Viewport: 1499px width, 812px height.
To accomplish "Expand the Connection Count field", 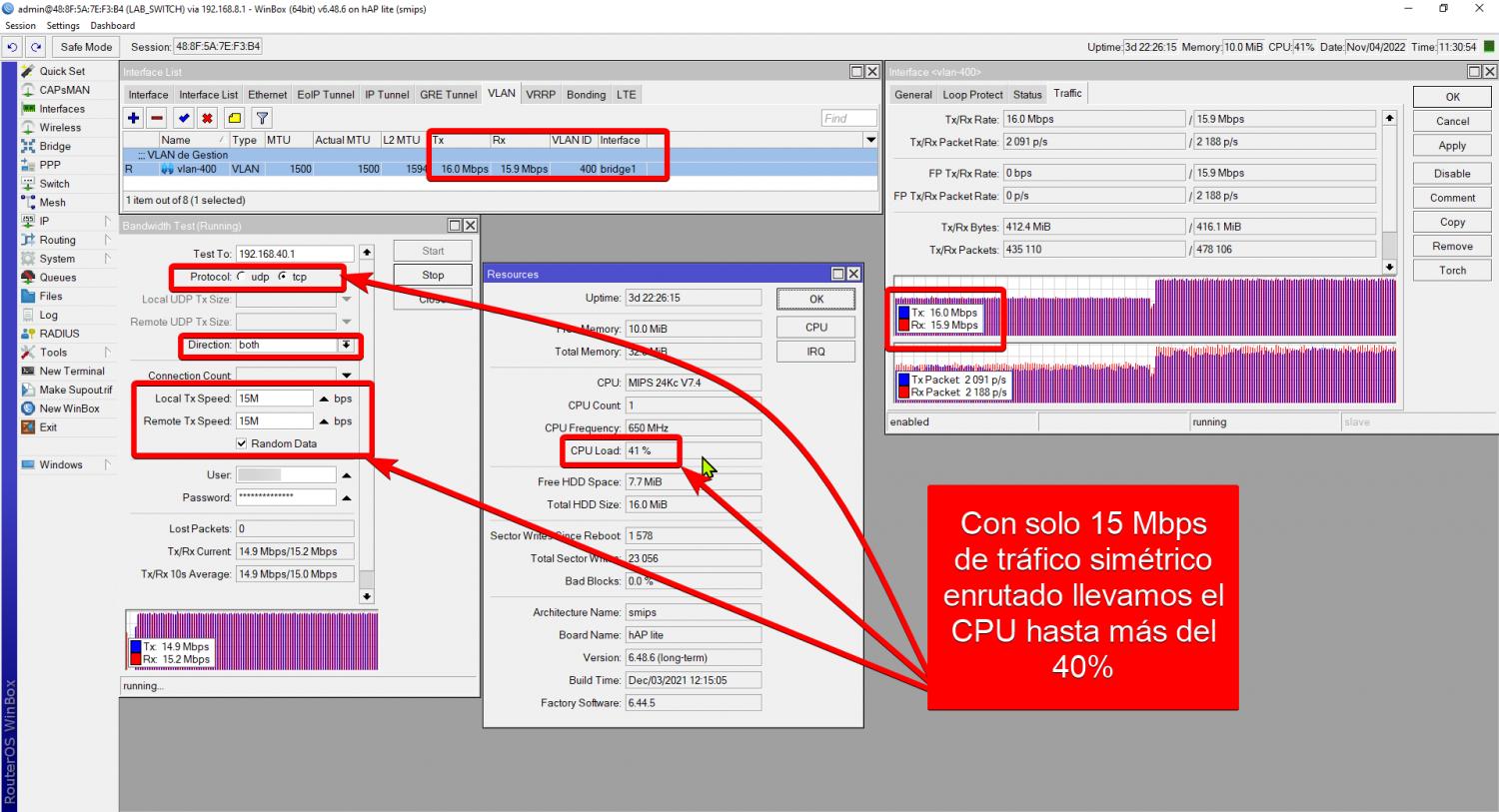I will point(347,376).
